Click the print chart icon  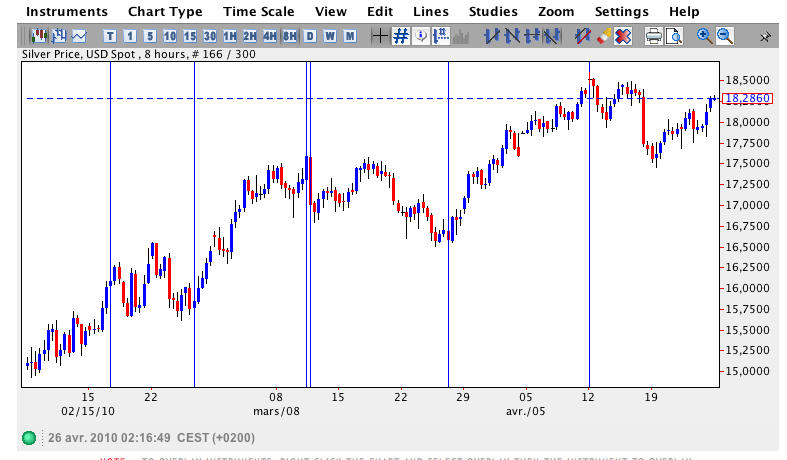point(653,36)
